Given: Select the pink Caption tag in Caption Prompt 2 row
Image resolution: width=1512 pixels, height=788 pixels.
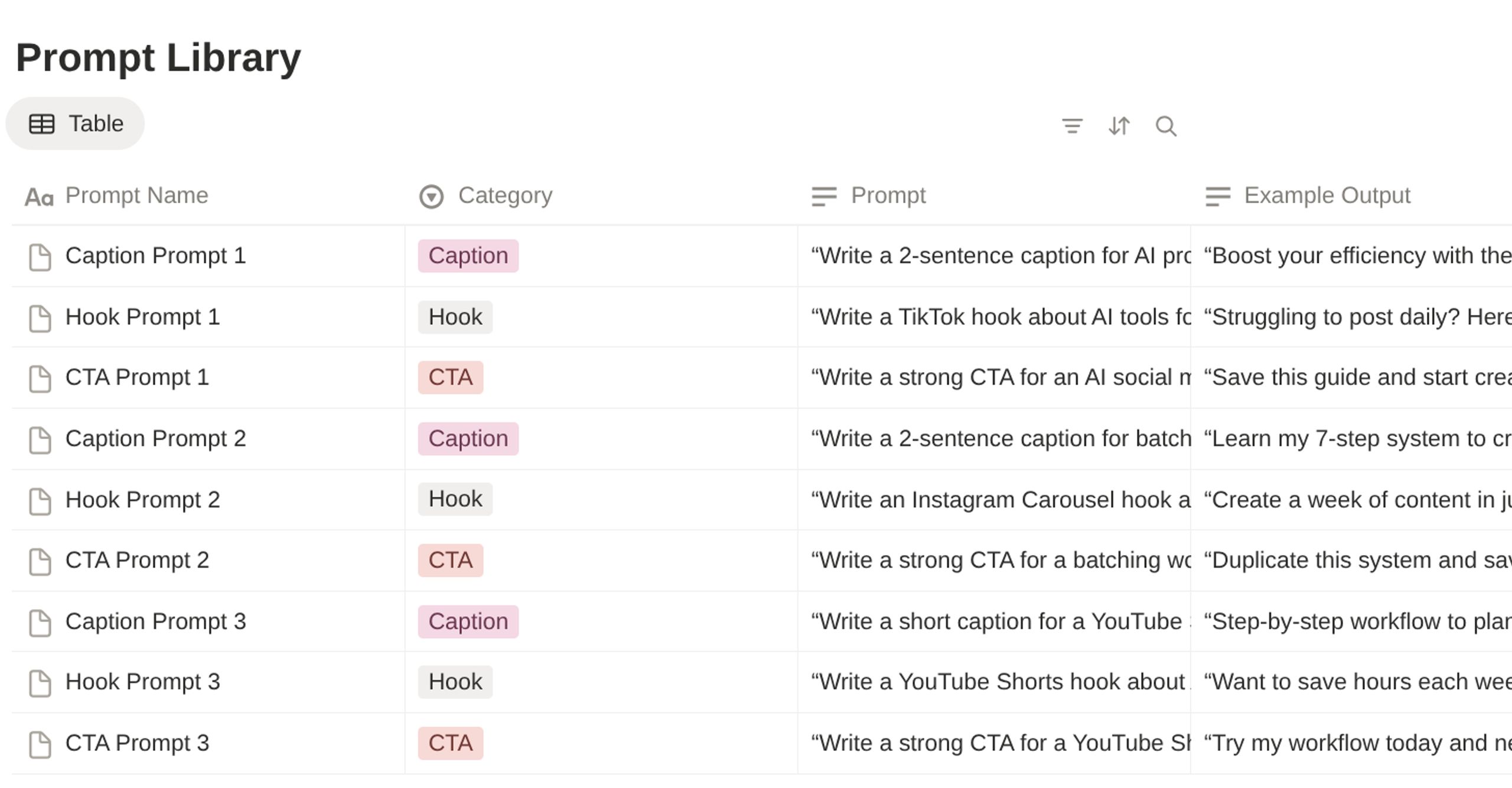Looking at the screenshot, I should 468,439.
